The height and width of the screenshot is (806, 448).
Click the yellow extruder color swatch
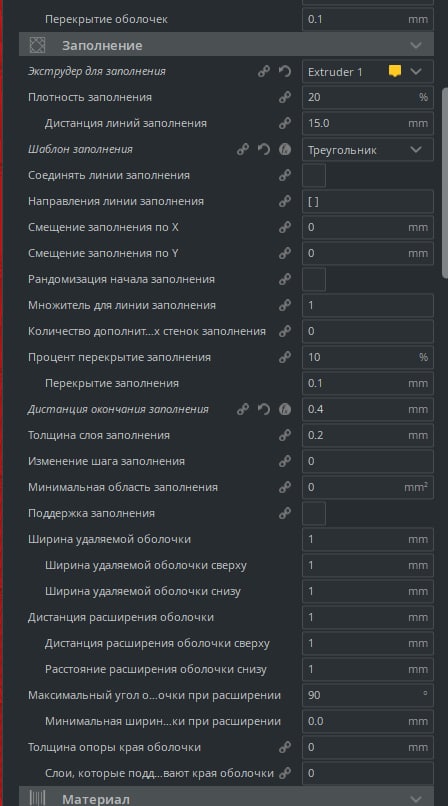[x=395, y=71]
